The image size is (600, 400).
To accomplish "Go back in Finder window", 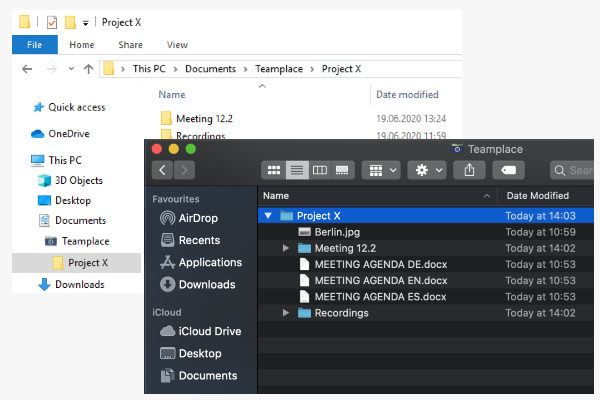I will coord(162,170).
